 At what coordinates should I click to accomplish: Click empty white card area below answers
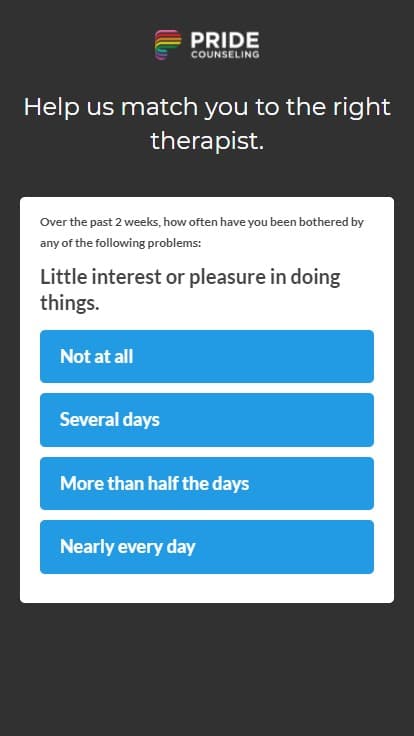pos(207,588)
